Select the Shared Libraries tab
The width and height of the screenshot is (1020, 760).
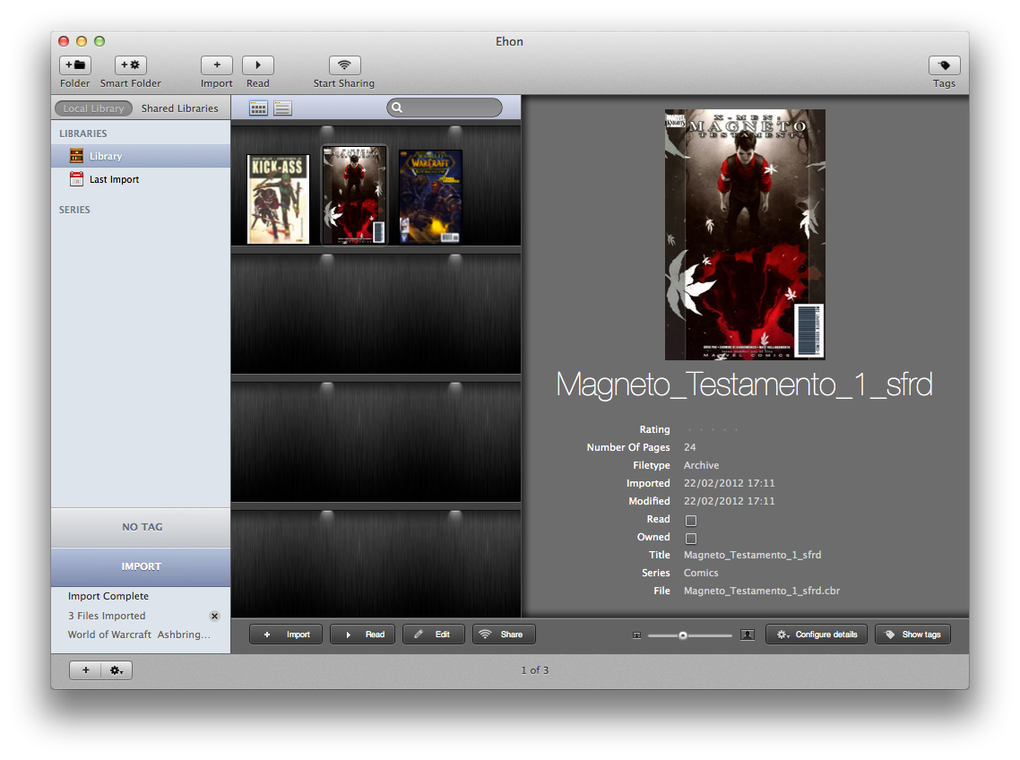click(x=180, y=108)
